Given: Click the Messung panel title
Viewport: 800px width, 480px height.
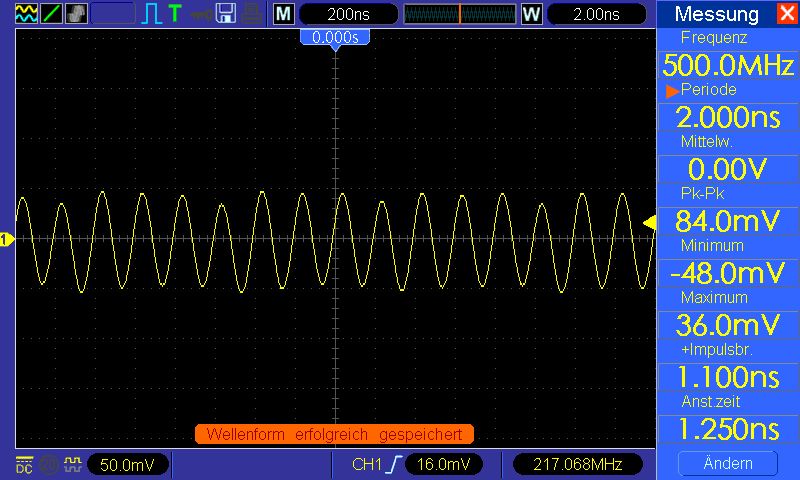Looking at the screenshot, I should (x=716, y=14).
